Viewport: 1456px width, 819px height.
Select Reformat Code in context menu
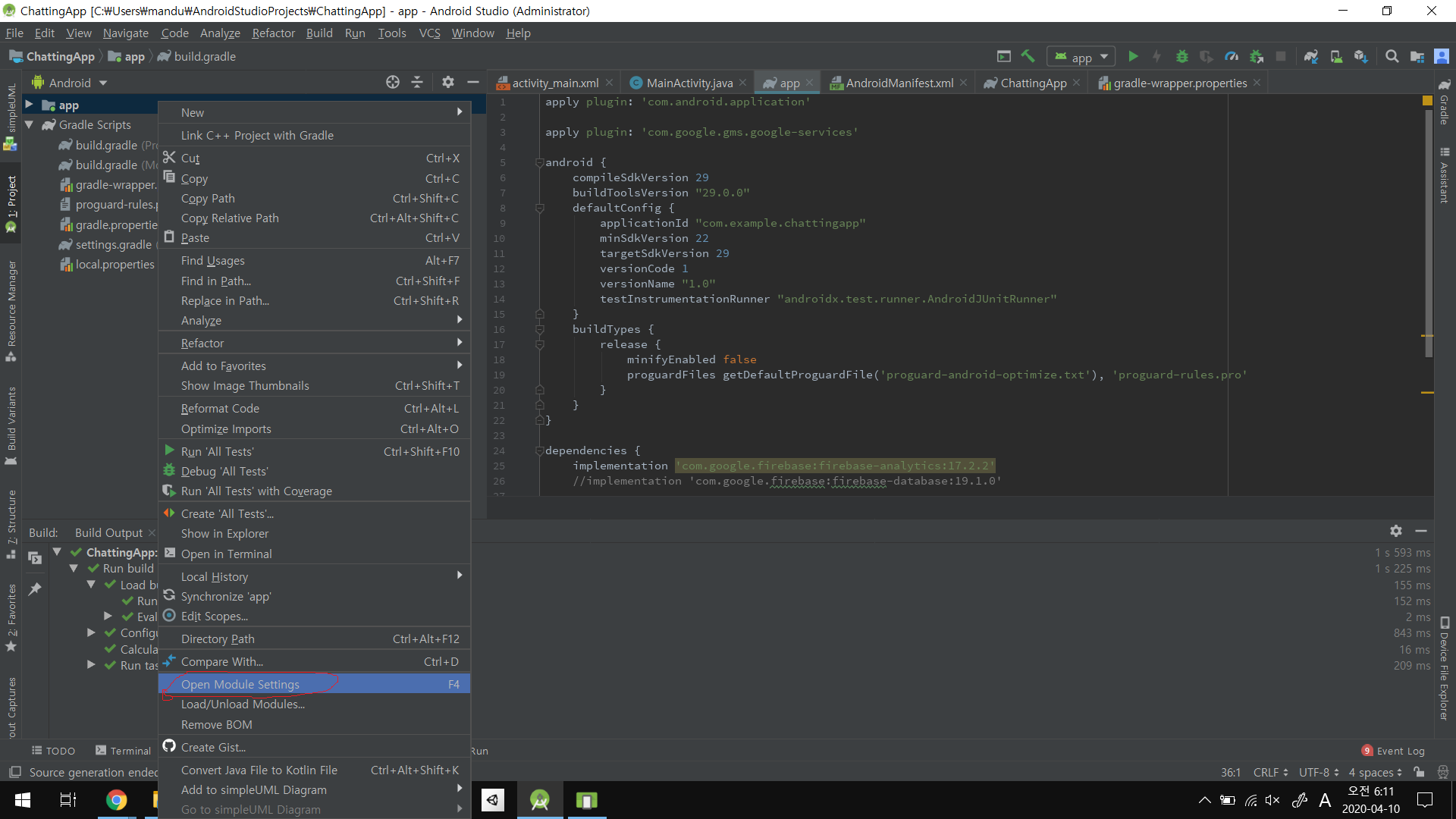point(315,408)
